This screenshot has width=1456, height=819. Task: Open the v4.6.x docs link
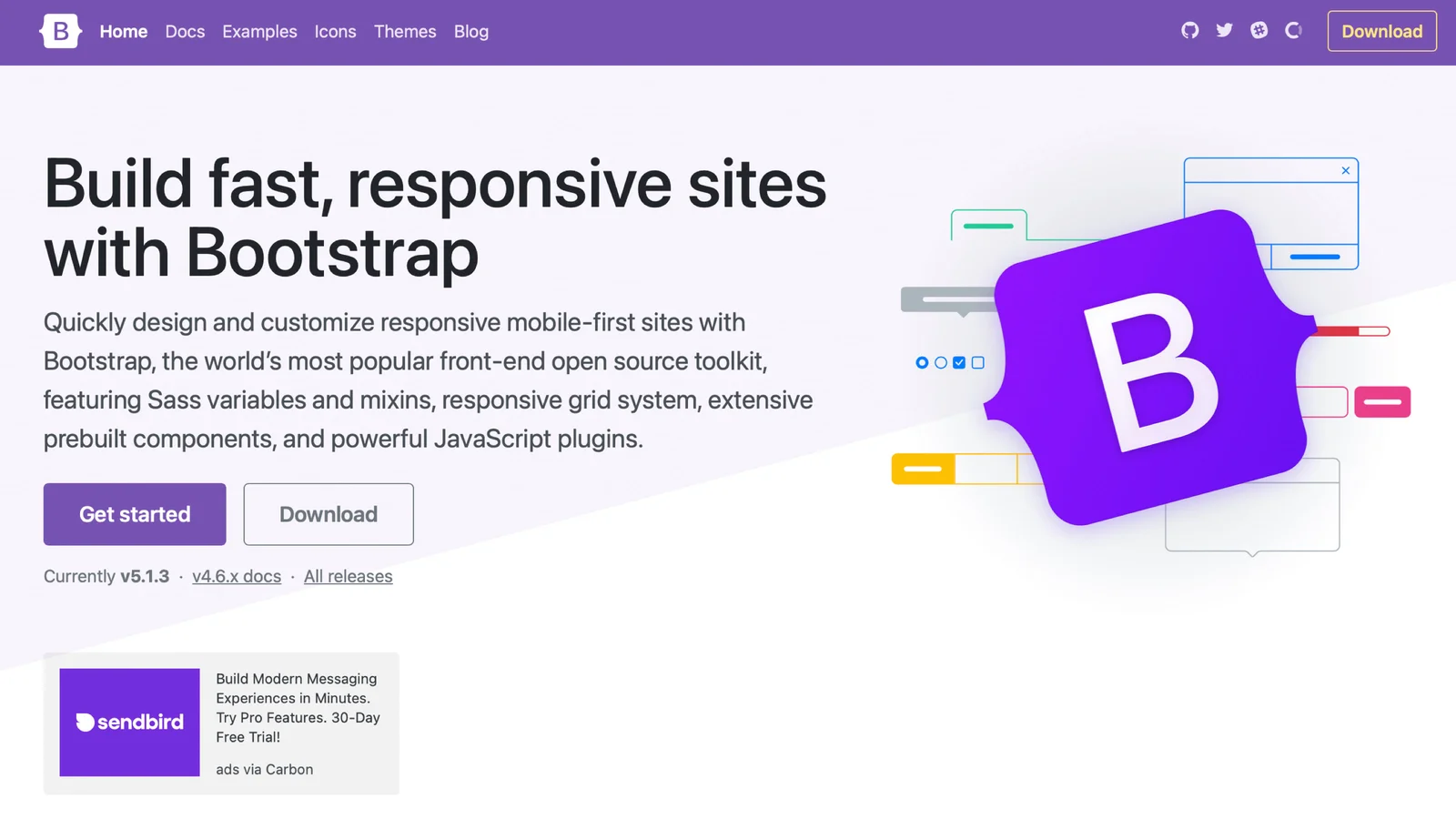coord(237,576)
